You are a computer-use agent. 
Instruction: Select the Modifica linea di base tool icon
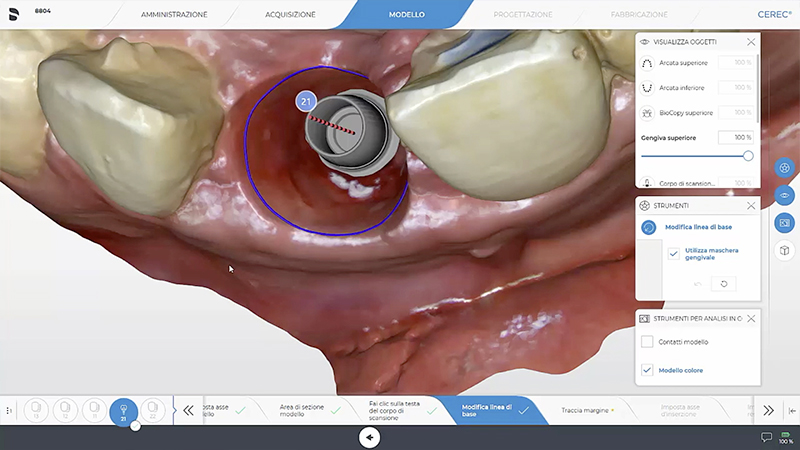pos(648,227)
